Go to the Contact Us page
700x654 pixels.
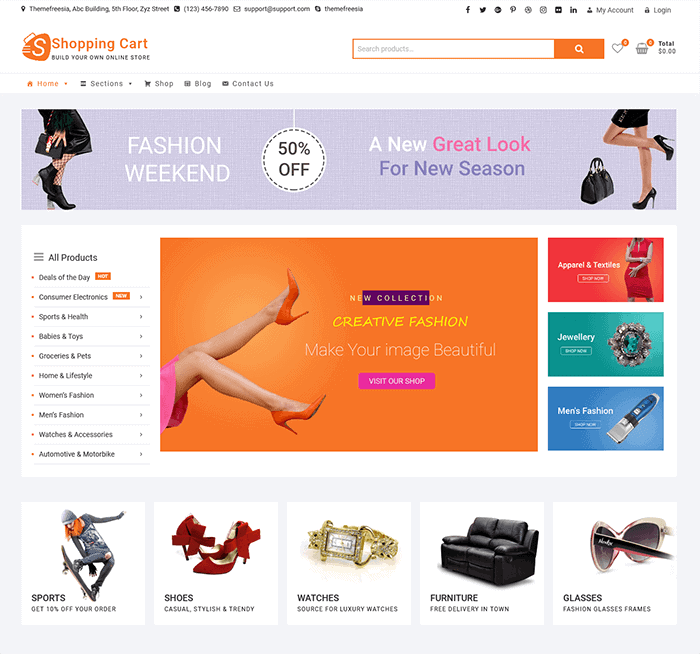point(248,83)
